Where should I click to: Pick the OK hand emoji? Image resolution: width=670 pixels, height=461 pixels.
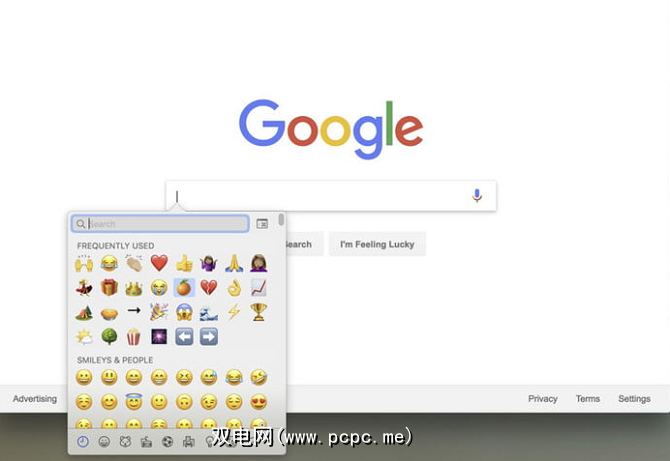[234, 288]
